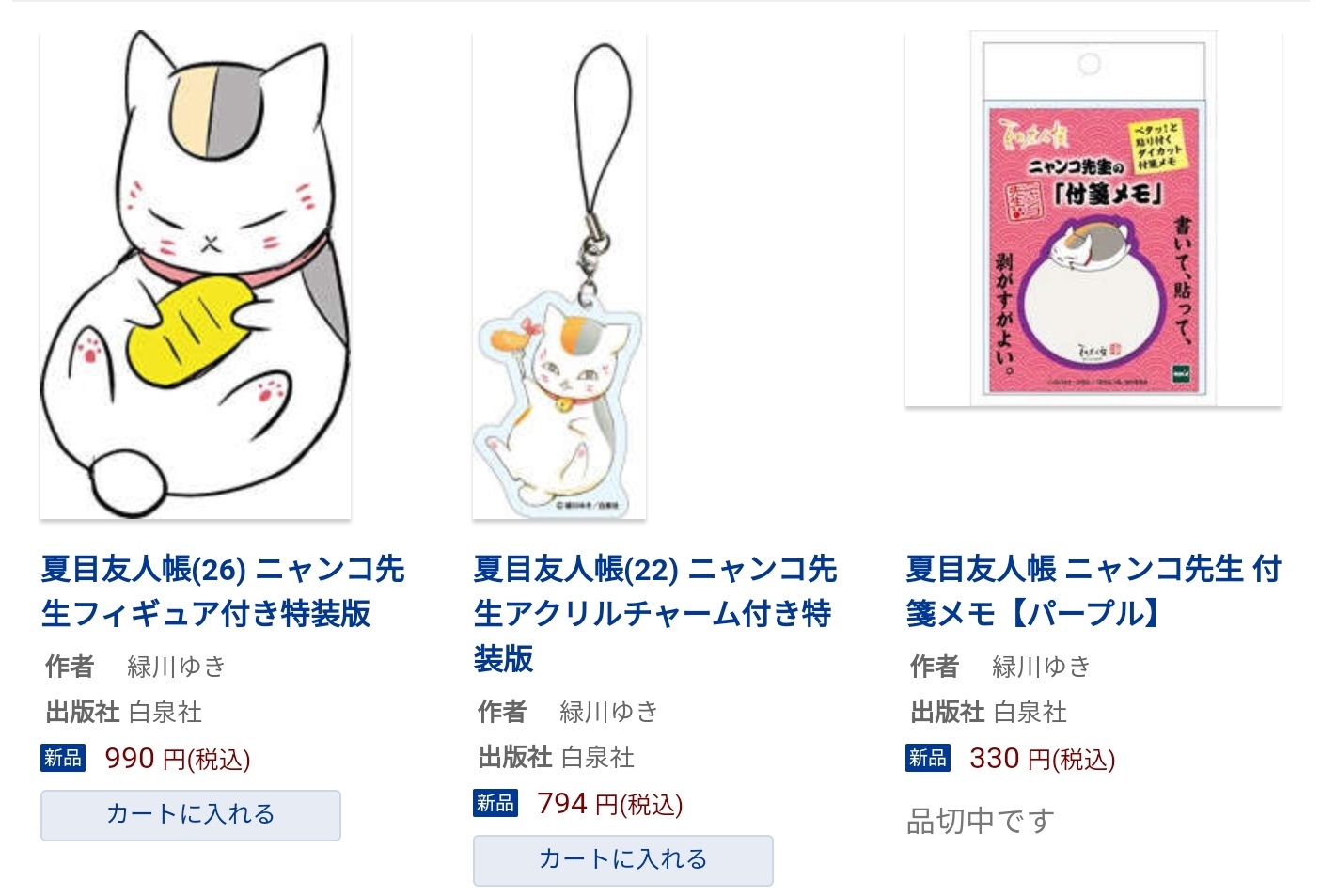Select publisher 白泉社 under the acrylic charm edition
The height and width of the screenshot is (896, 1321).
598,758
